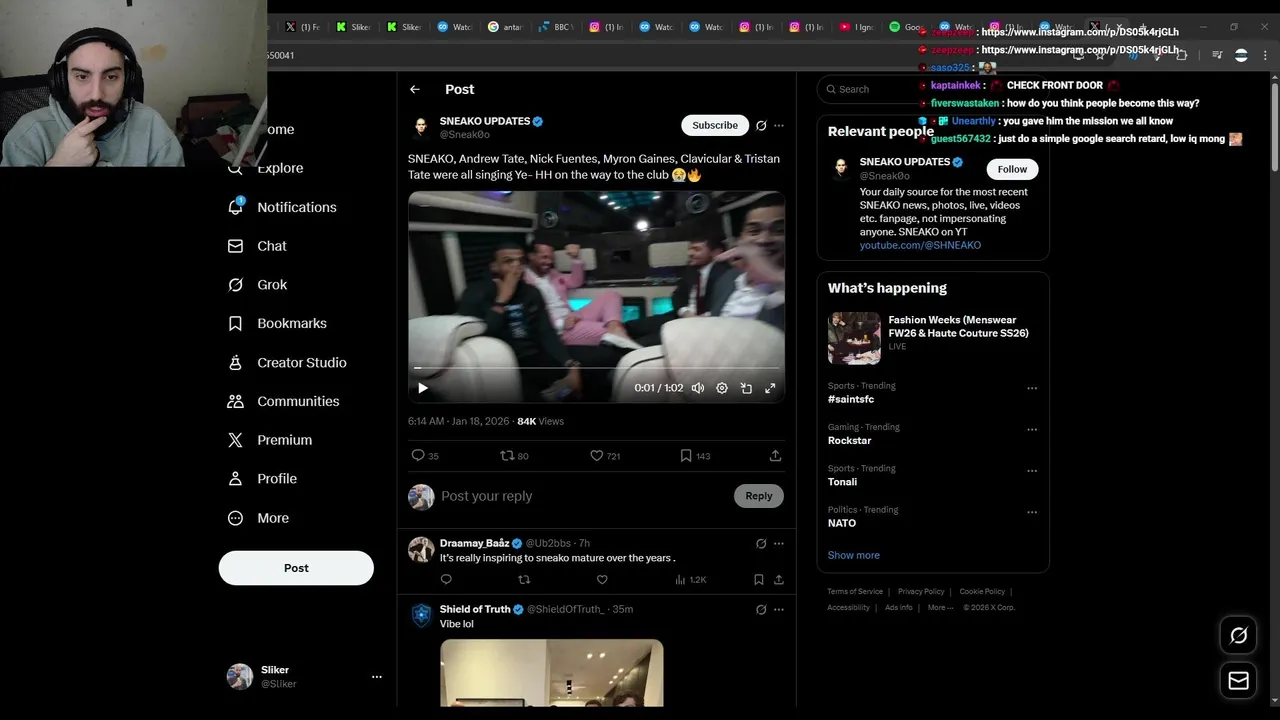Open the SNEAKO UPDATES post options menu
Screen dimensions: 1280x720
pos(779,125)
